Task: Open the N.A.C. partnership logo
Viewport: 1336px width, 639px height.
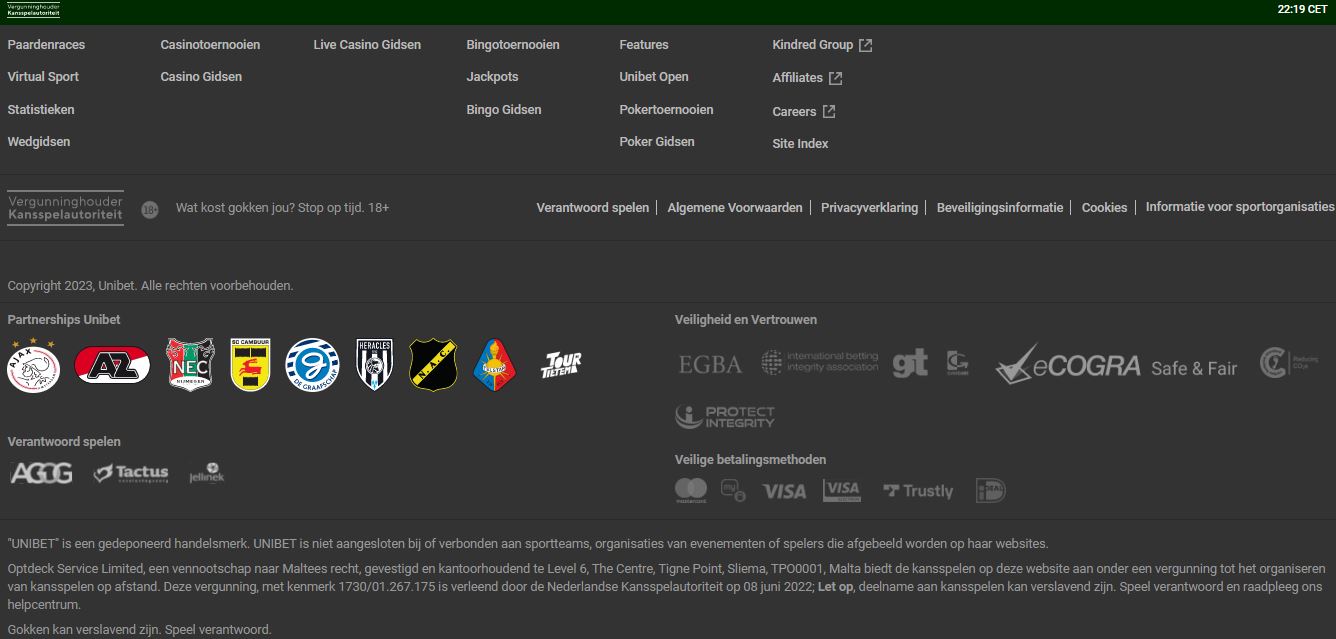Action: [433, 365]
